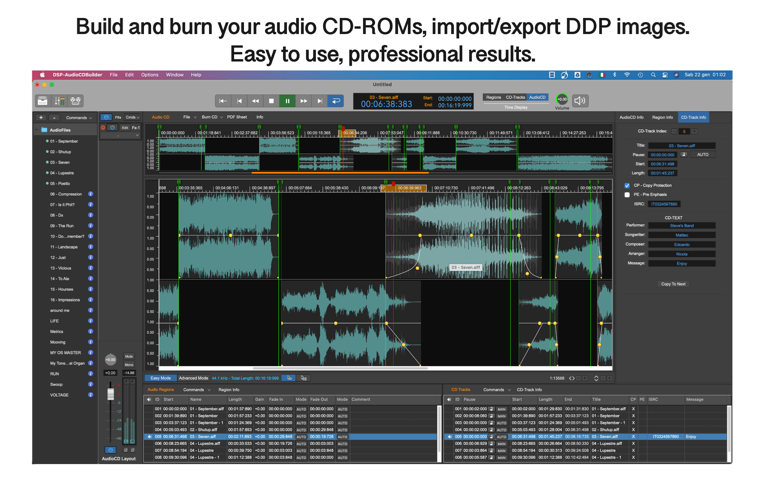Image resolution: width=765 pixels, height=478 pixels.
Task: Click the fast forward transport button
Action: click(x=304, y=101)
